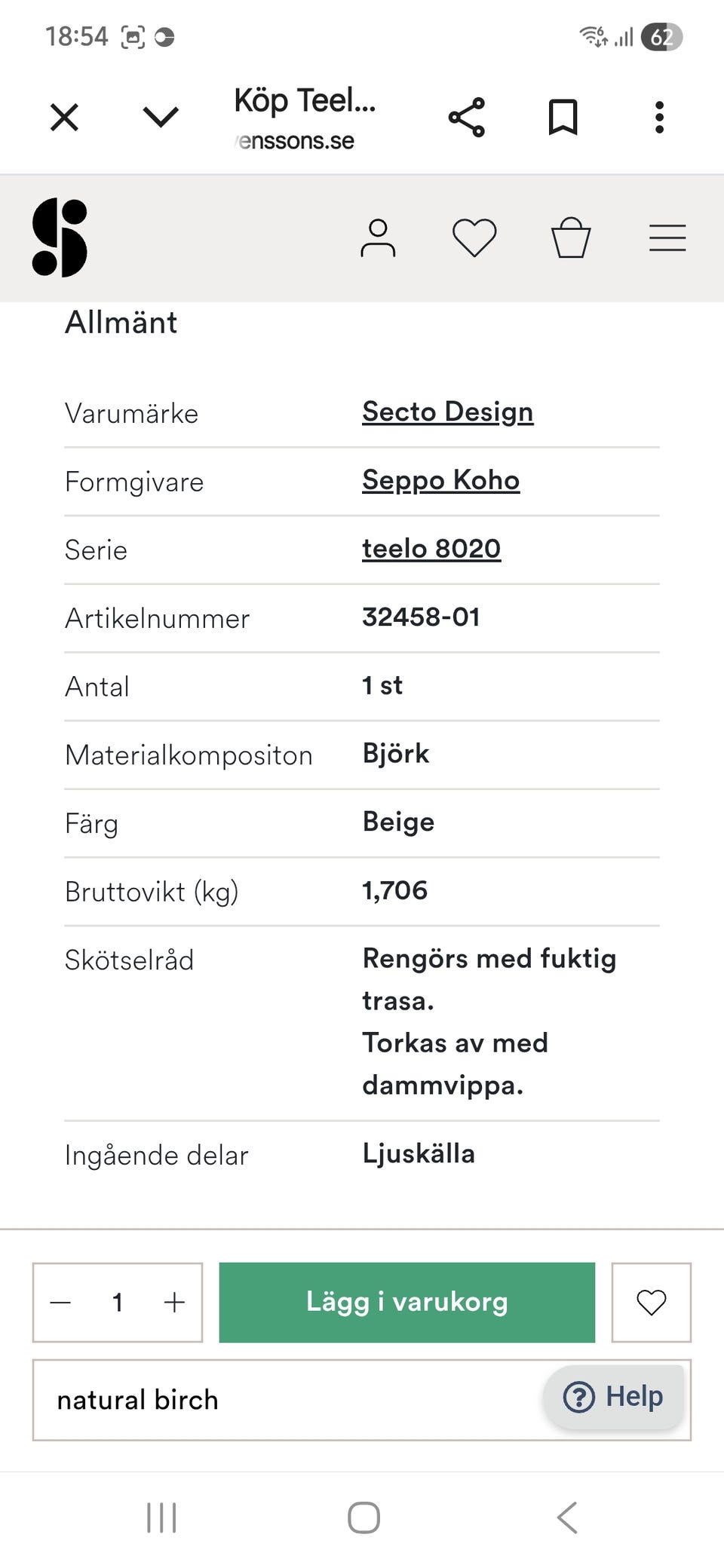Open the natural birch variant selector
Viewport: 724px width, 1568px height.
(287, 1400)
